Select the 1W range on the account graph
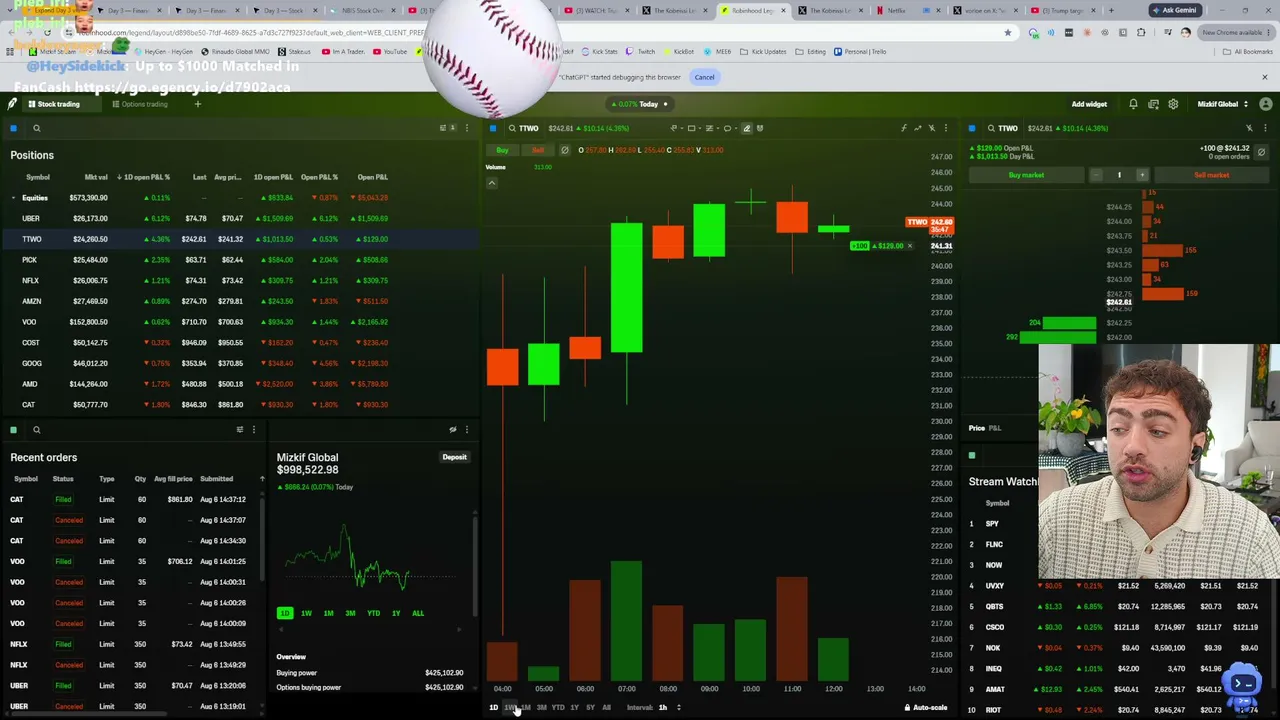Image resolution: width=1280 pixels, height=720 pixels. click(306, 613)
